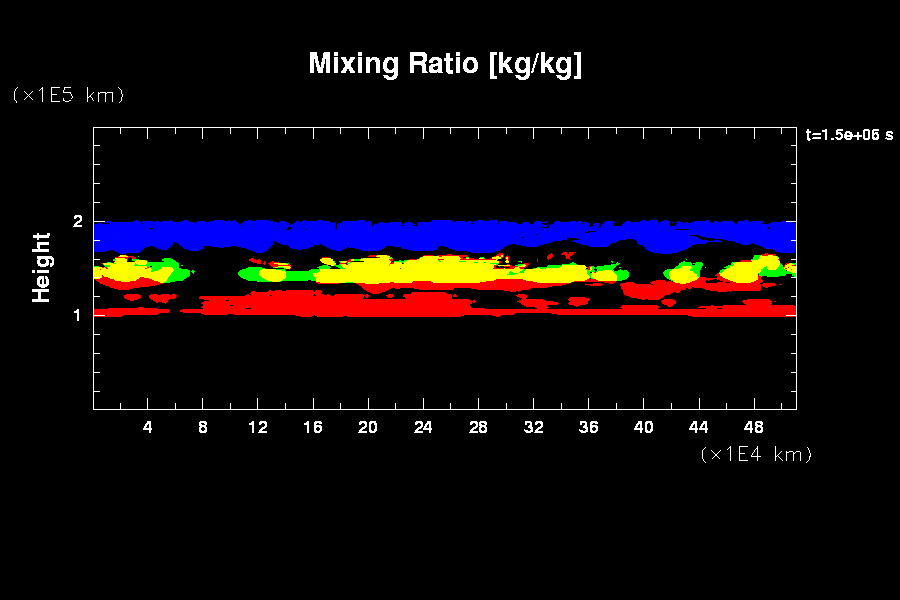Click x-axis tick label 16
This screenshot has width=900, height=600.
[x=313, y=427]
